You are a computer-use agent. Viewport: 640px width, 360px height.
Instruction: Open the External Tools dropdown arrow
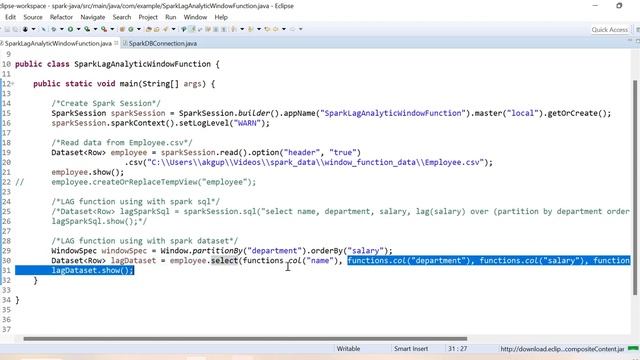pos(112,29)
